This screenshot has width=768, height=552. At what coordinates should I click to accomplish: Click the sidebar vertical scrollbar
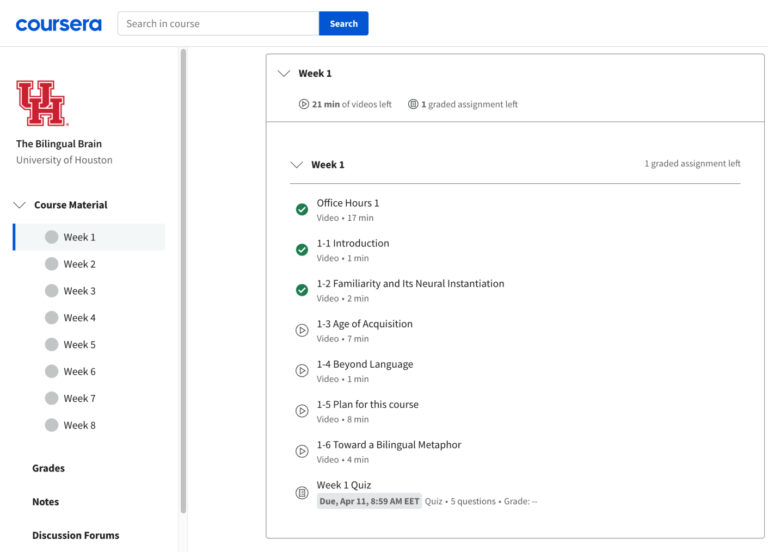pyautogui.click(x=183, y=280)
